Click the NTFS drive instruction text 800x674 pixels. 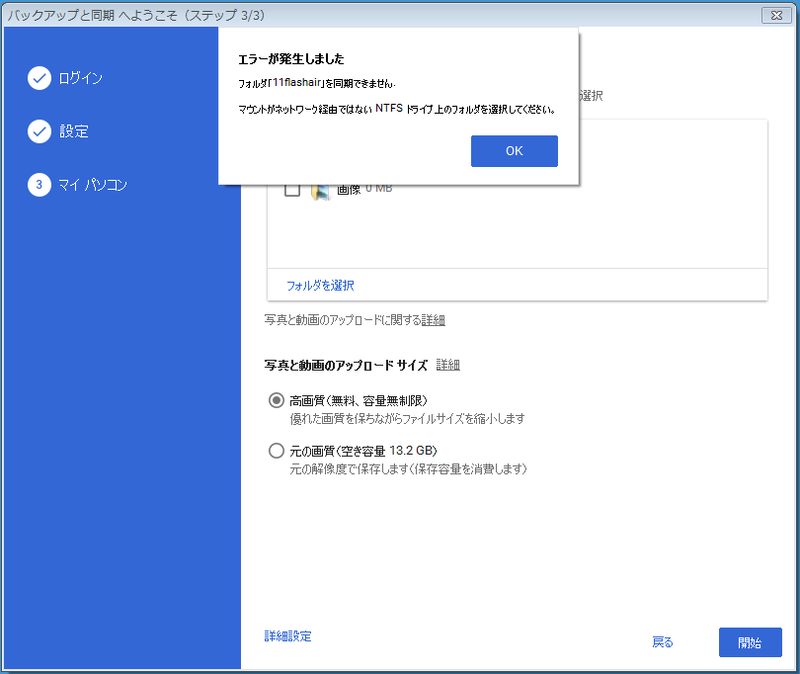(396, 109)
